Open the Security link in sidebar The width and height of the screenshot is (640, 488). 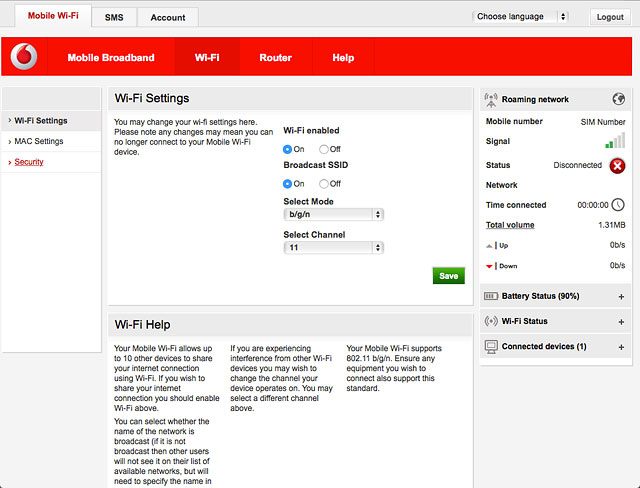29,162
